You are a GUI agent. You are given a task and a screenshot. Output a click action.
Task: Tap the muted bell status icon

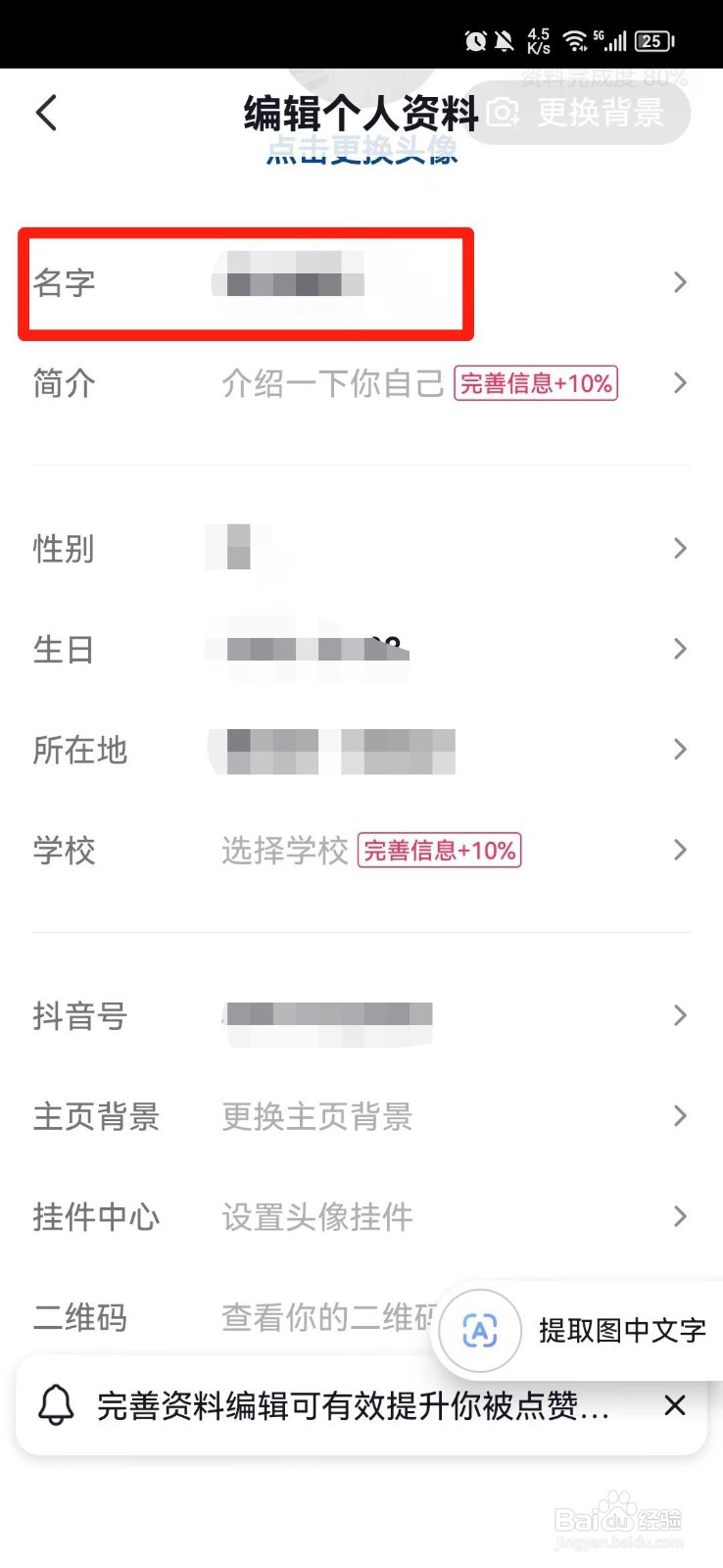(504, 40)
